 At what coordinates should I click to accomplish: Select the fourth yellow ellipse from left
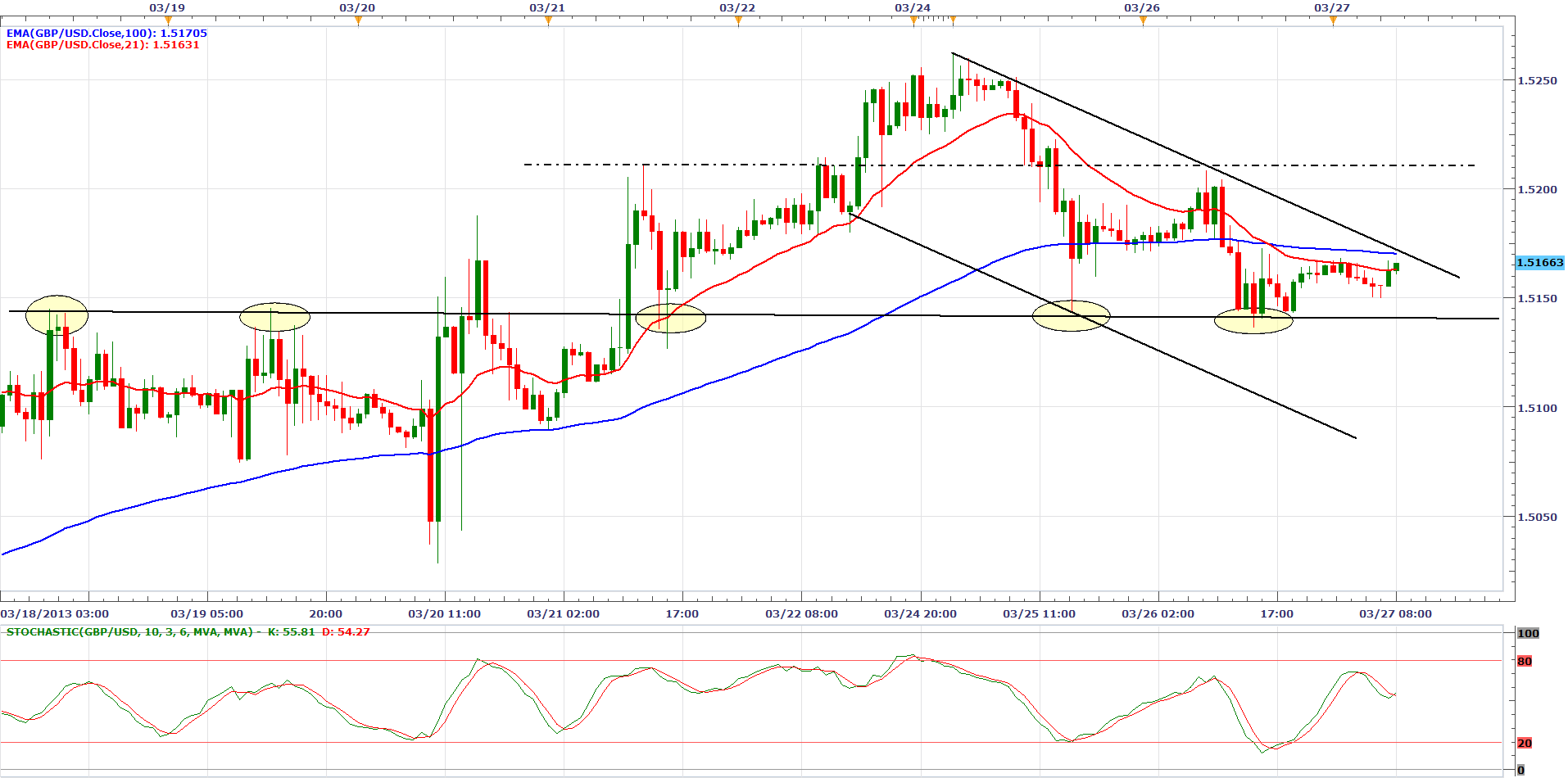click(x=1071, y=316)
